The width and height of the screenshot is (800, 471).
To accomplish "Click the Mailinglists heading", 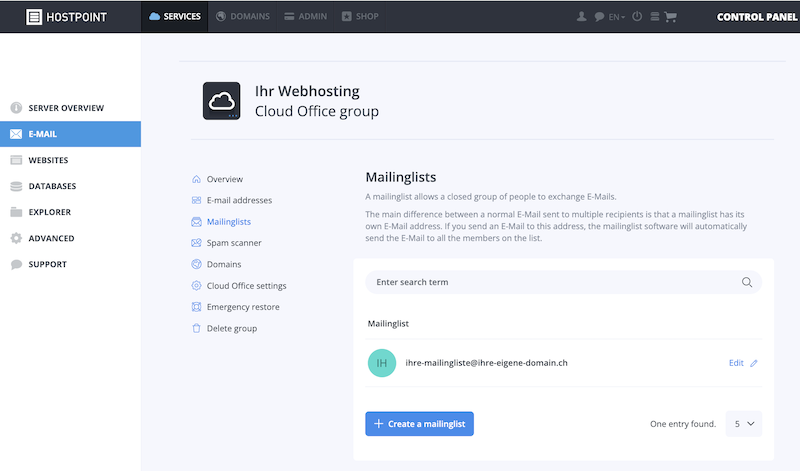I will (x=401, y=177).
